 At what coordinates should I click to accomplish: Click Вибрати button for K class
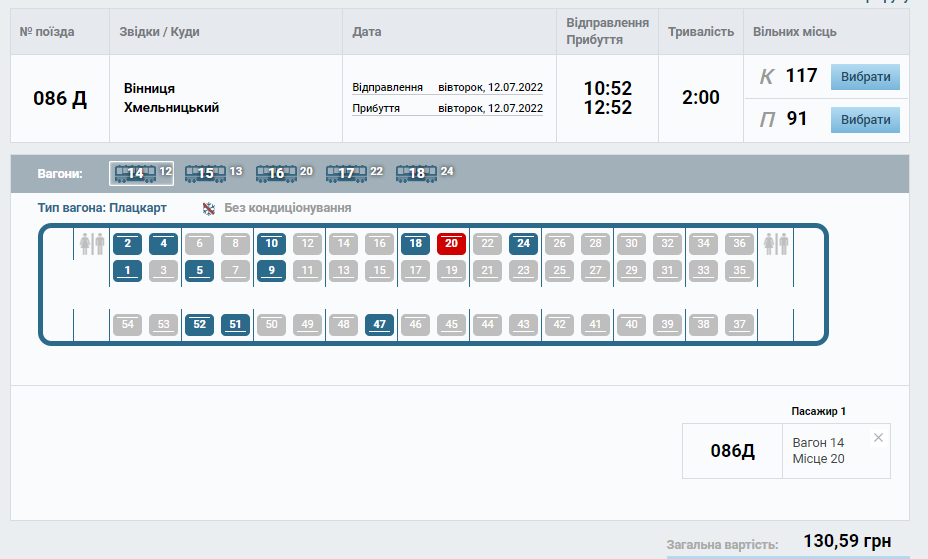pos(865,77)
